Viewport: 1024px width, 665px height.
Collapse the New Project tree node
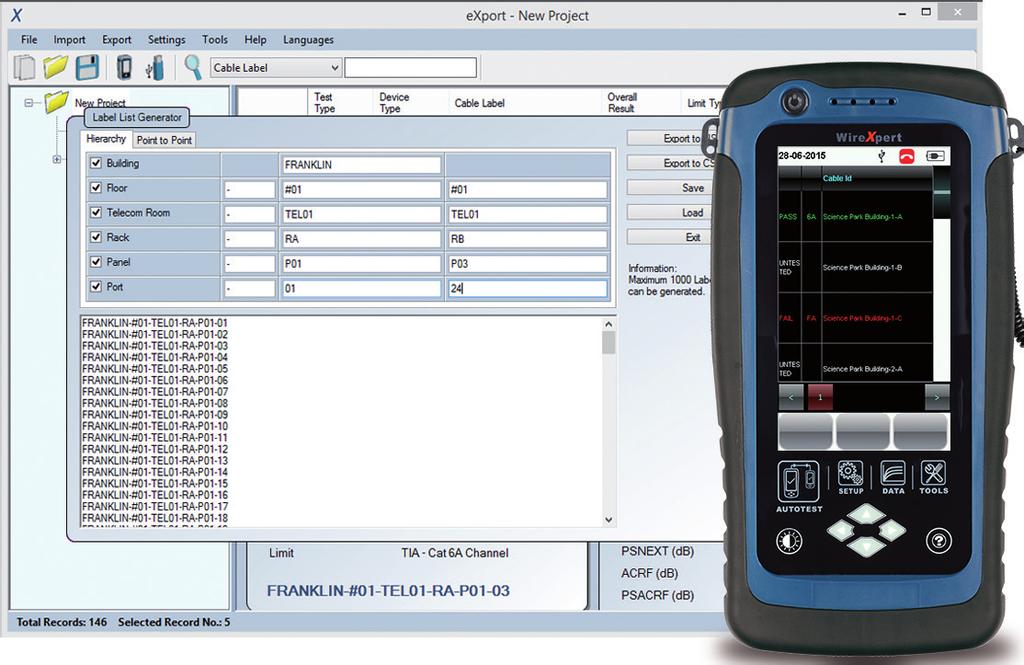28,103
